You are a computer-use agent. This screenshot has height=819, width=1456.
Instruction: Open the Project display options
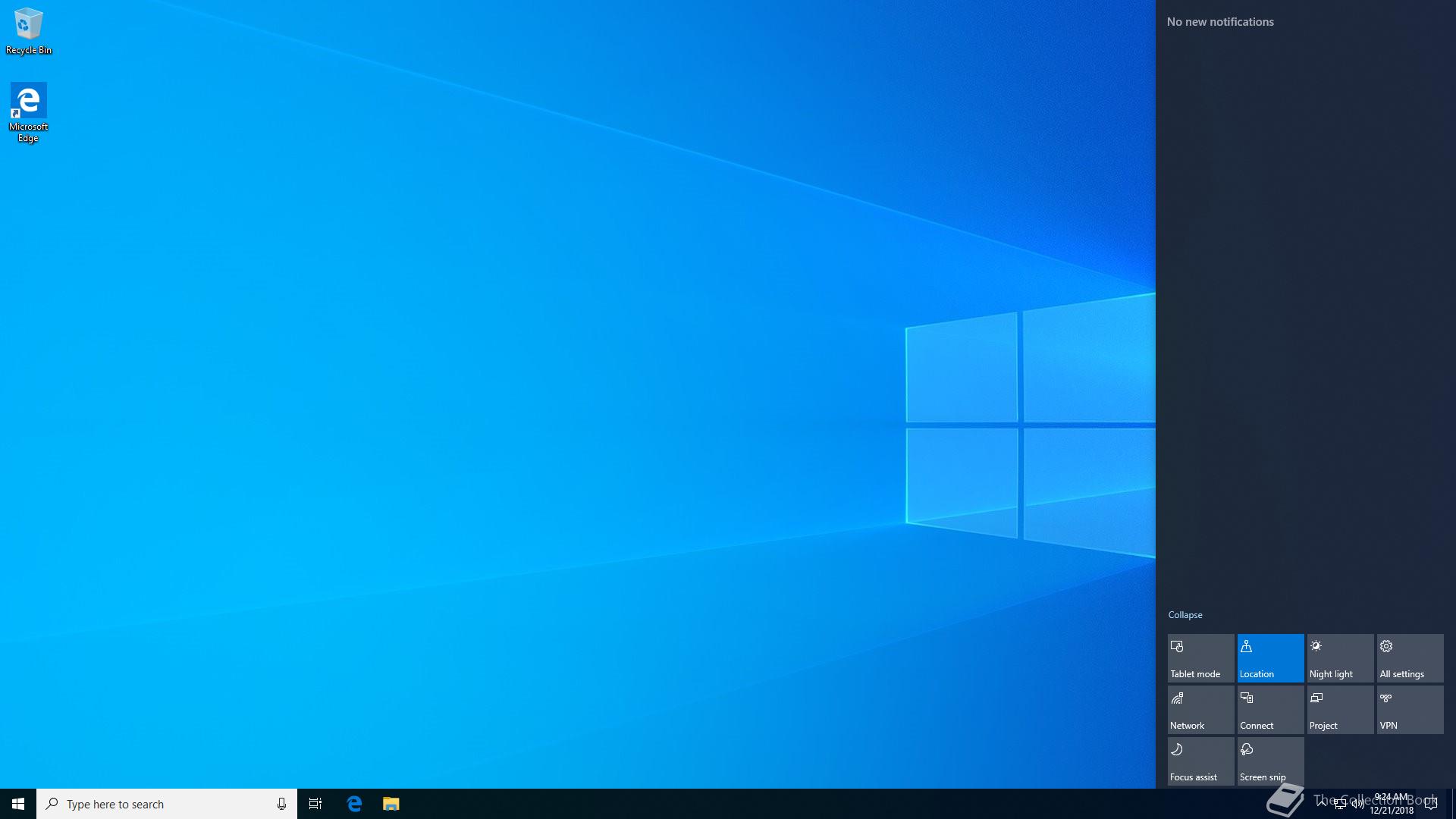pyautogui.click(x=1340, y=710)
